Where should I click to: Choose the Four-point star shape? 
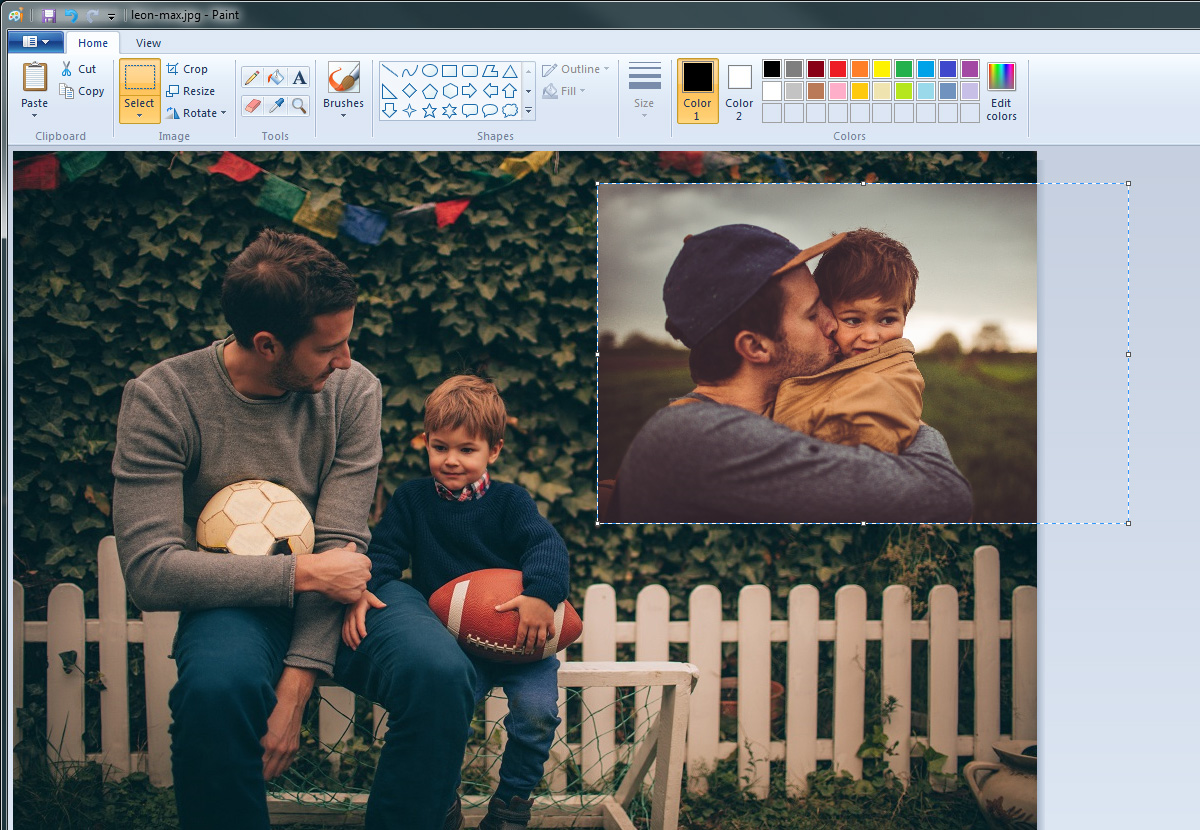pyautogui.click(x=410, y=111)
